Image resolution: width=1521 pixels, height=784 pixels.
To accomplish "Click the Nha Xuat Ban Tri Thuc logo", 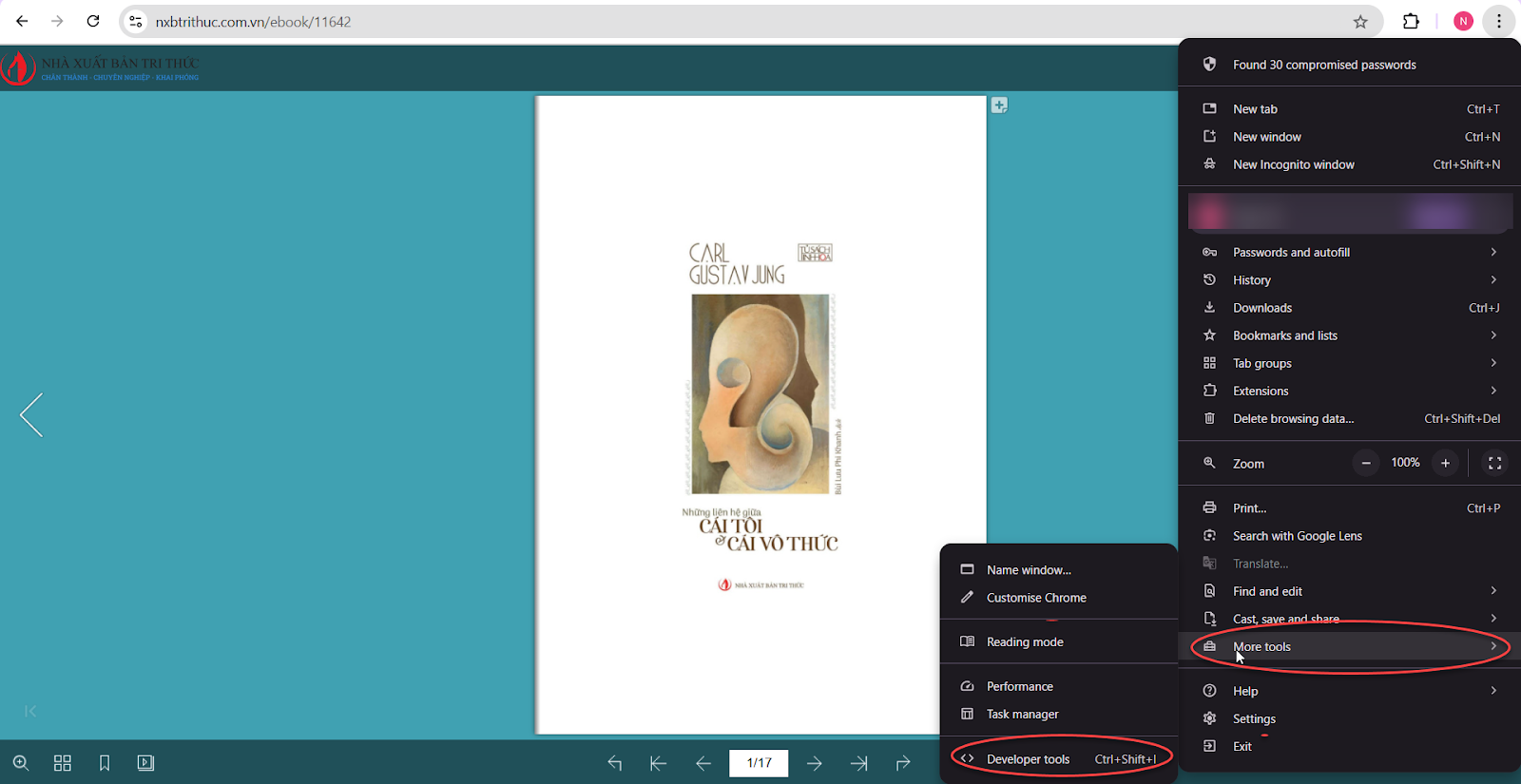I will tap(101, 67).
